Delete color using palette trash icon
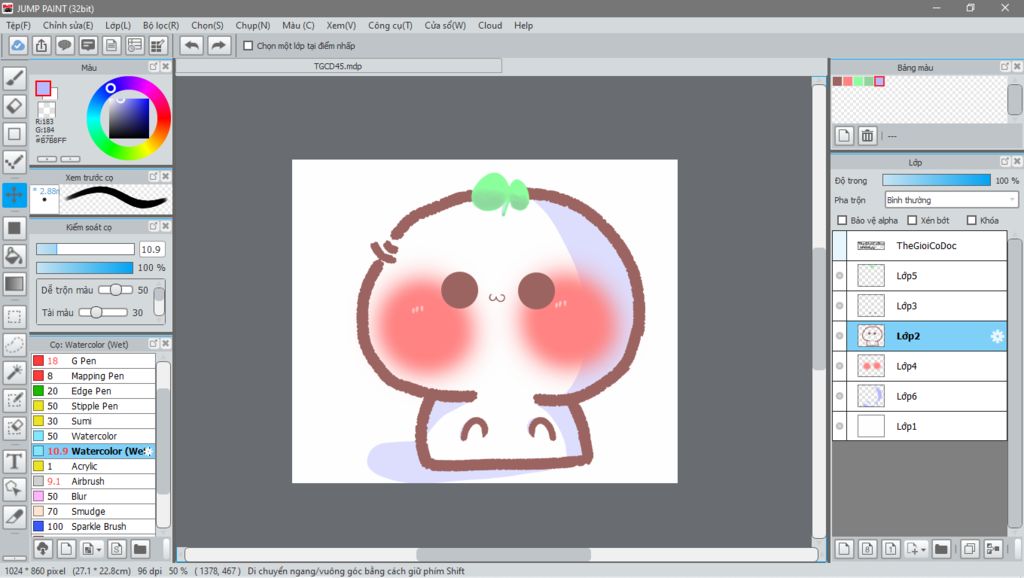 [x=867, y=135]
